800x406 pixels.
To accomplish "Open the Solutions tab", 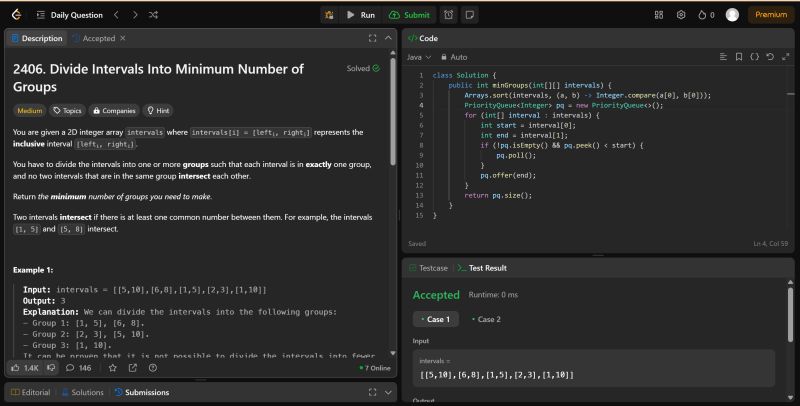I will [83, 392].
